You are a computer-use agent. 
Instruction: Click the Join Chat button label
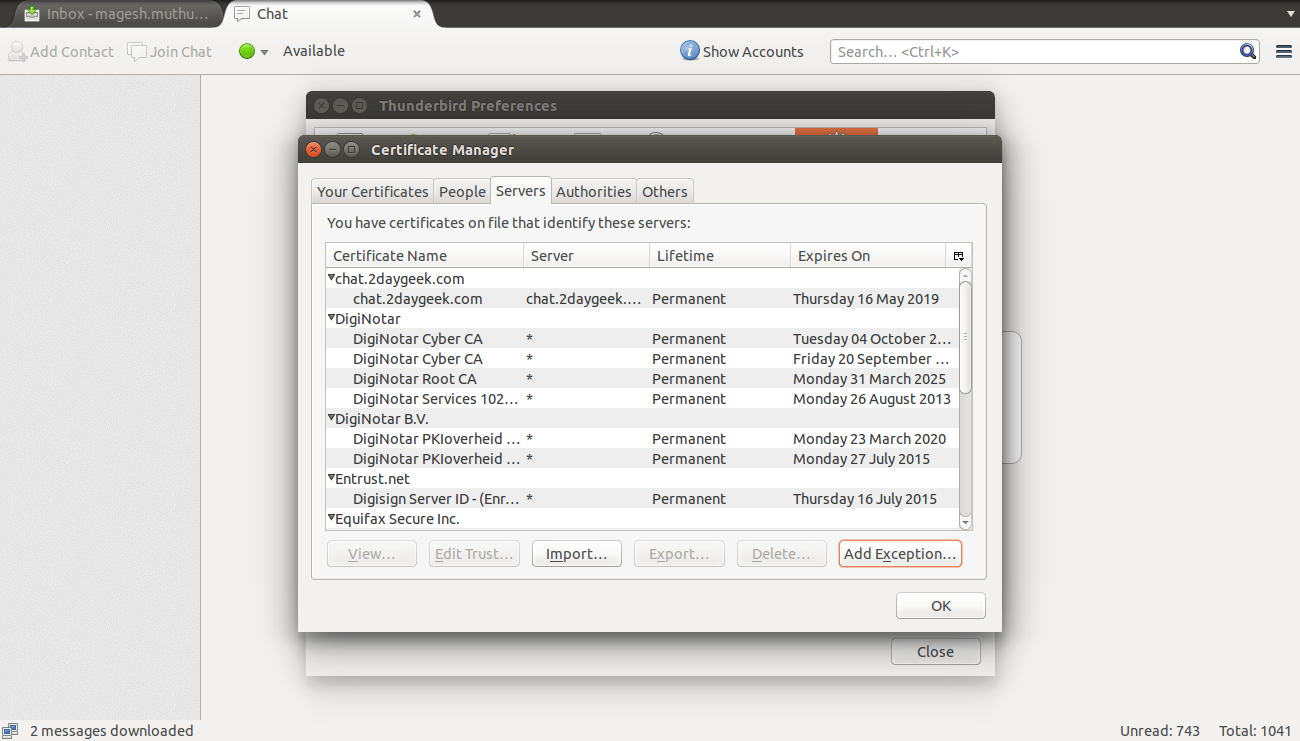pyautogui.click(x=181, y=52)
